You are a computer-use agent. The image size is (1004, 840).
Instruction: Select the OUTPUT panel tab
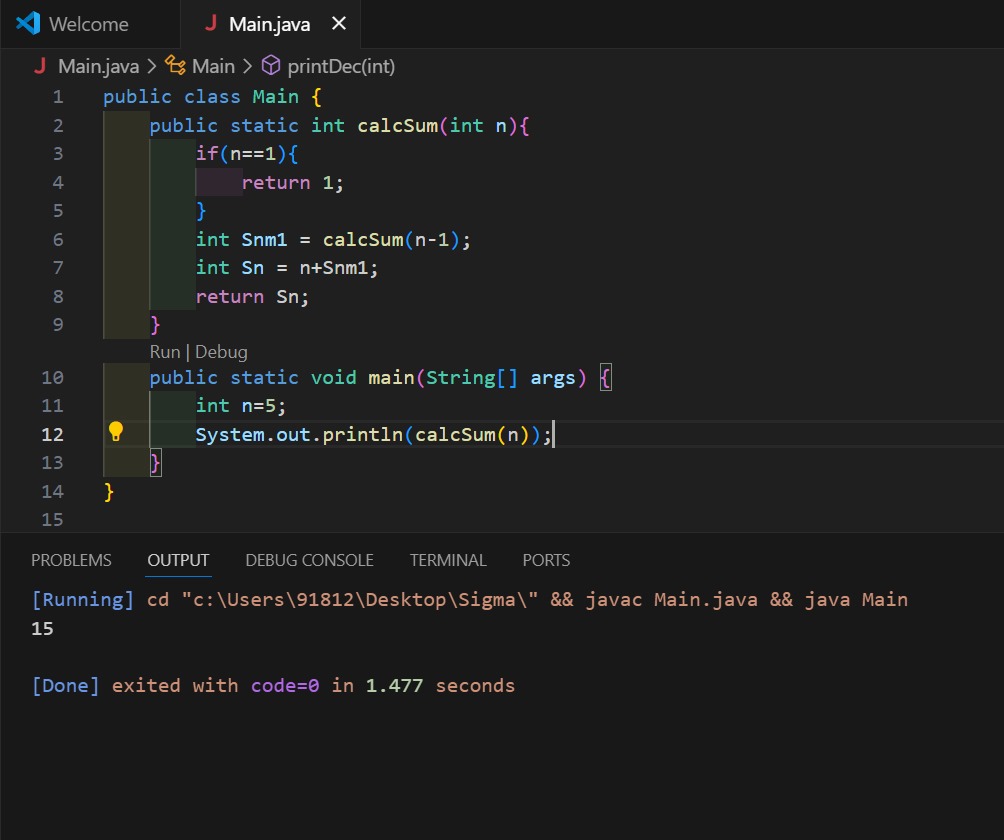[178, 560]
